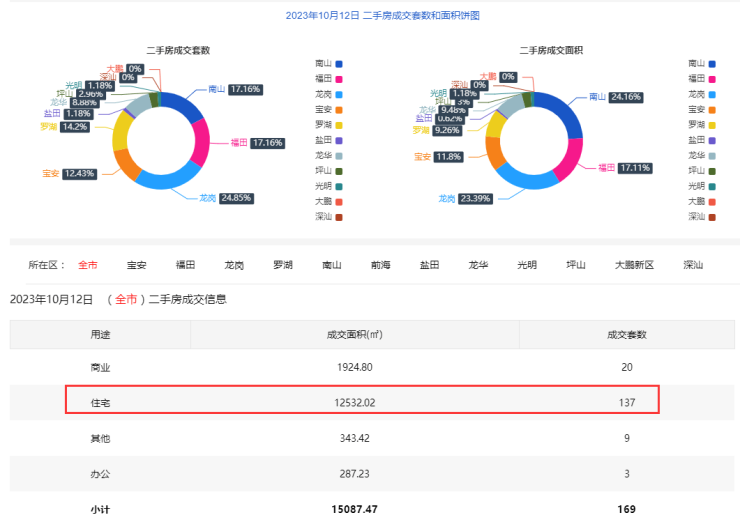Select the 全市 district filter tab
Screen dimensions: 740x529
coord(88,265)
